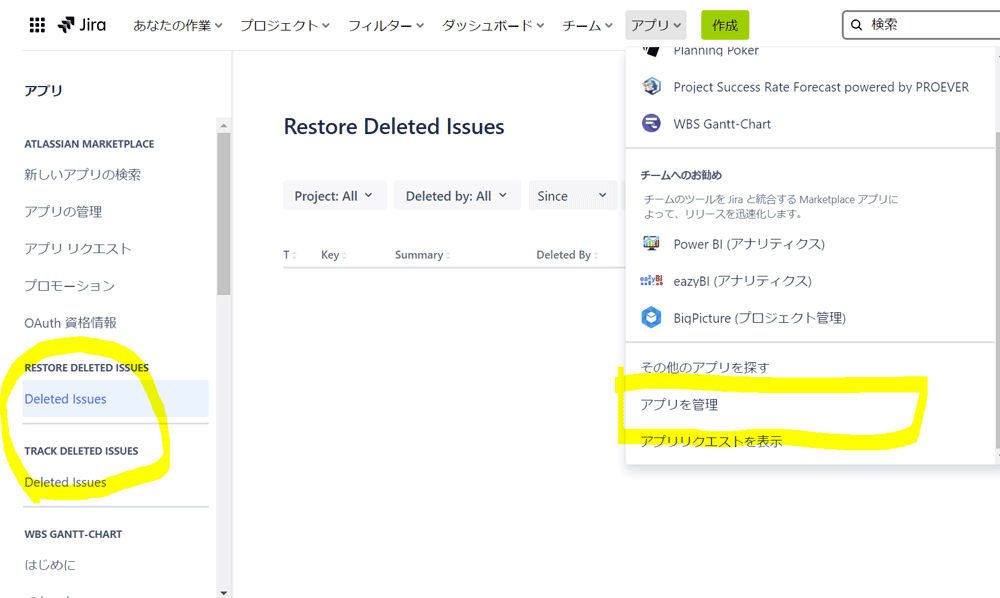Open the app switcher grid icon
Viewport: 1000px width, 598px height.
[x=37, y=25]
